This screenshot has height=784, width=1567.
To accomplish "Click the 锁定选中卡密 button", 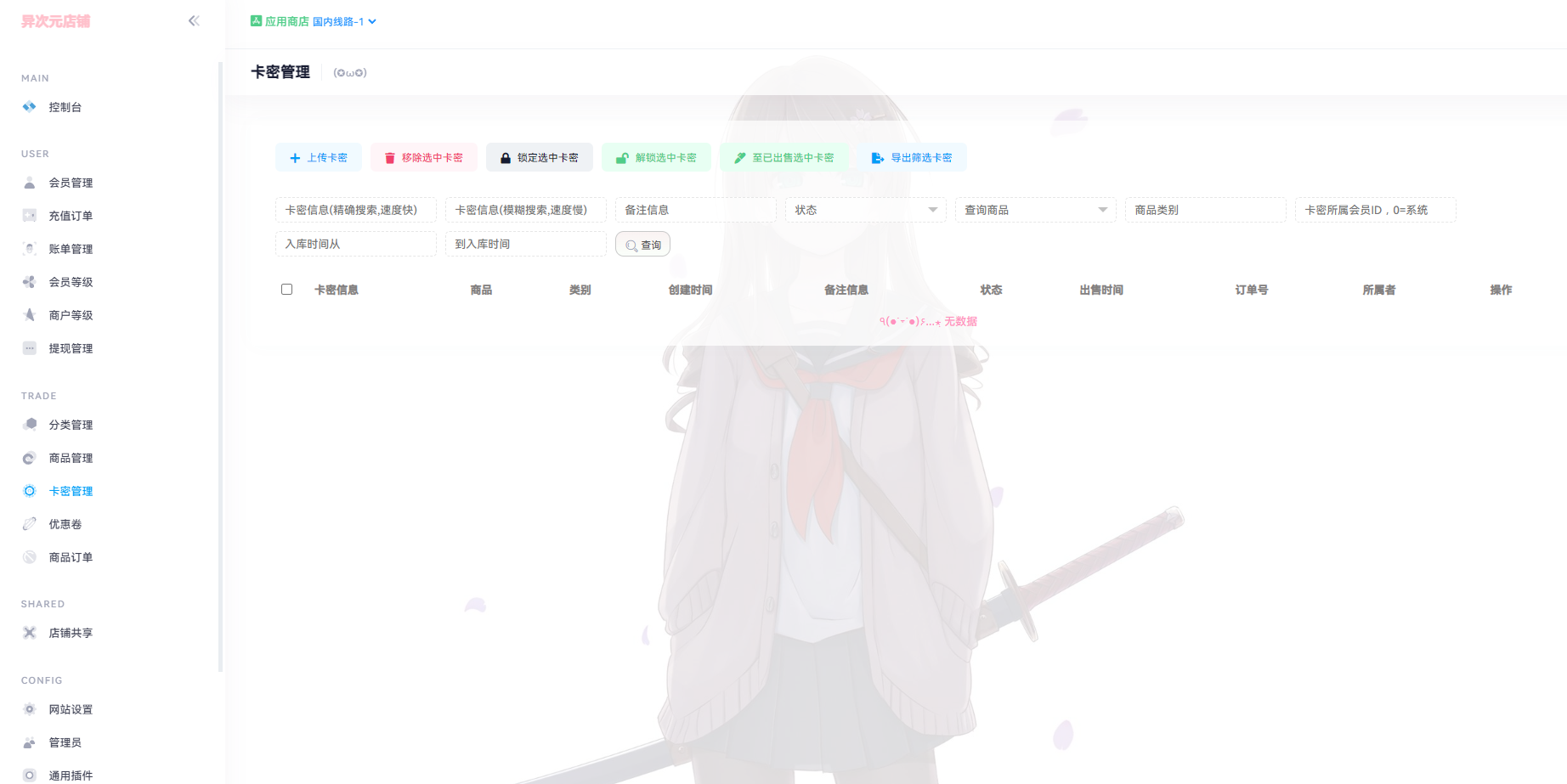I will pos(540,158).
